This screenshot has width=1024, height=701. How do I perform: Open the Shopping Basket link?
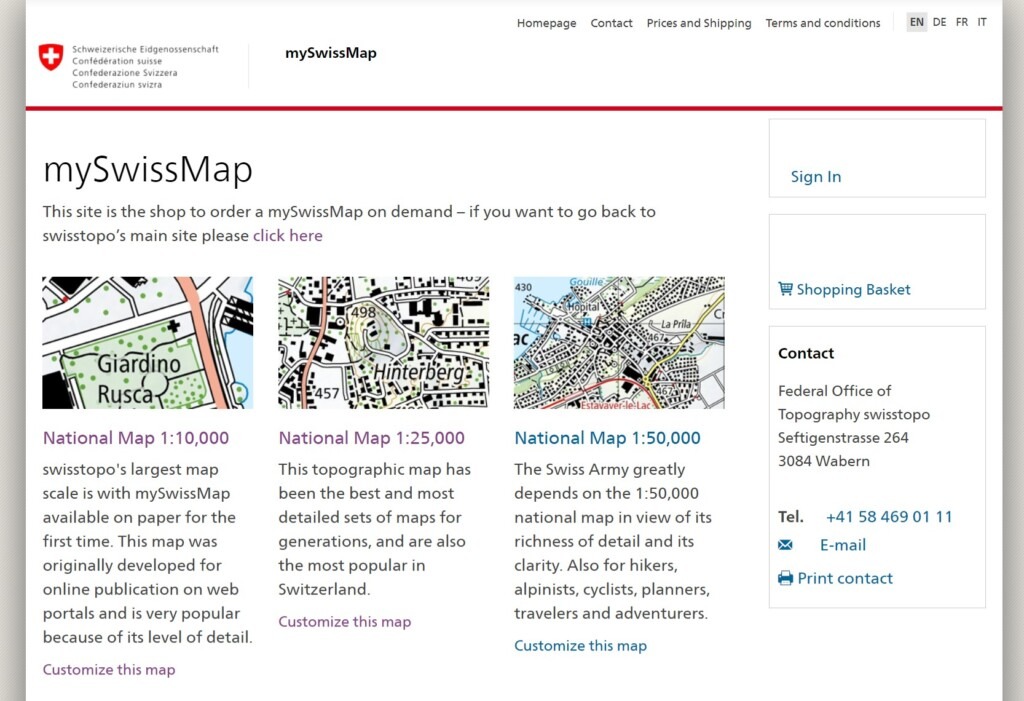coord(853,289)
